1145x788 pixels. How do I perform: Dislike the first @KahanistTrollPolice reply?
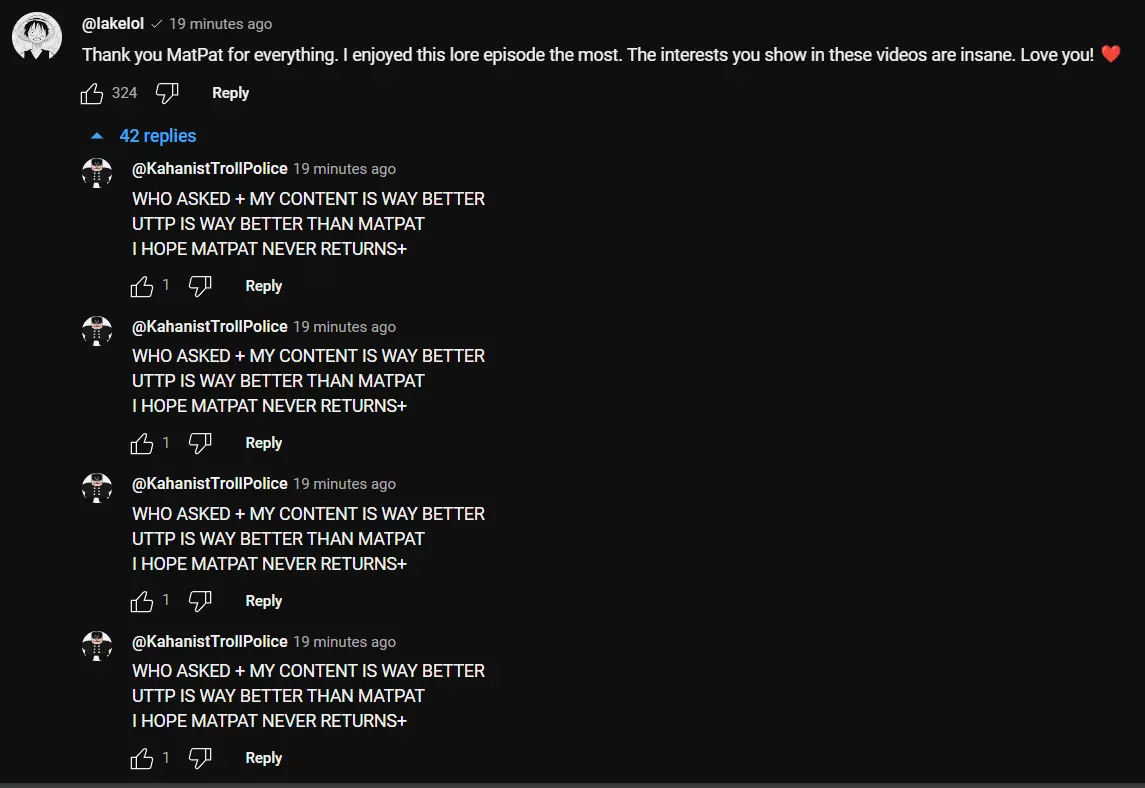coord(200,287)
